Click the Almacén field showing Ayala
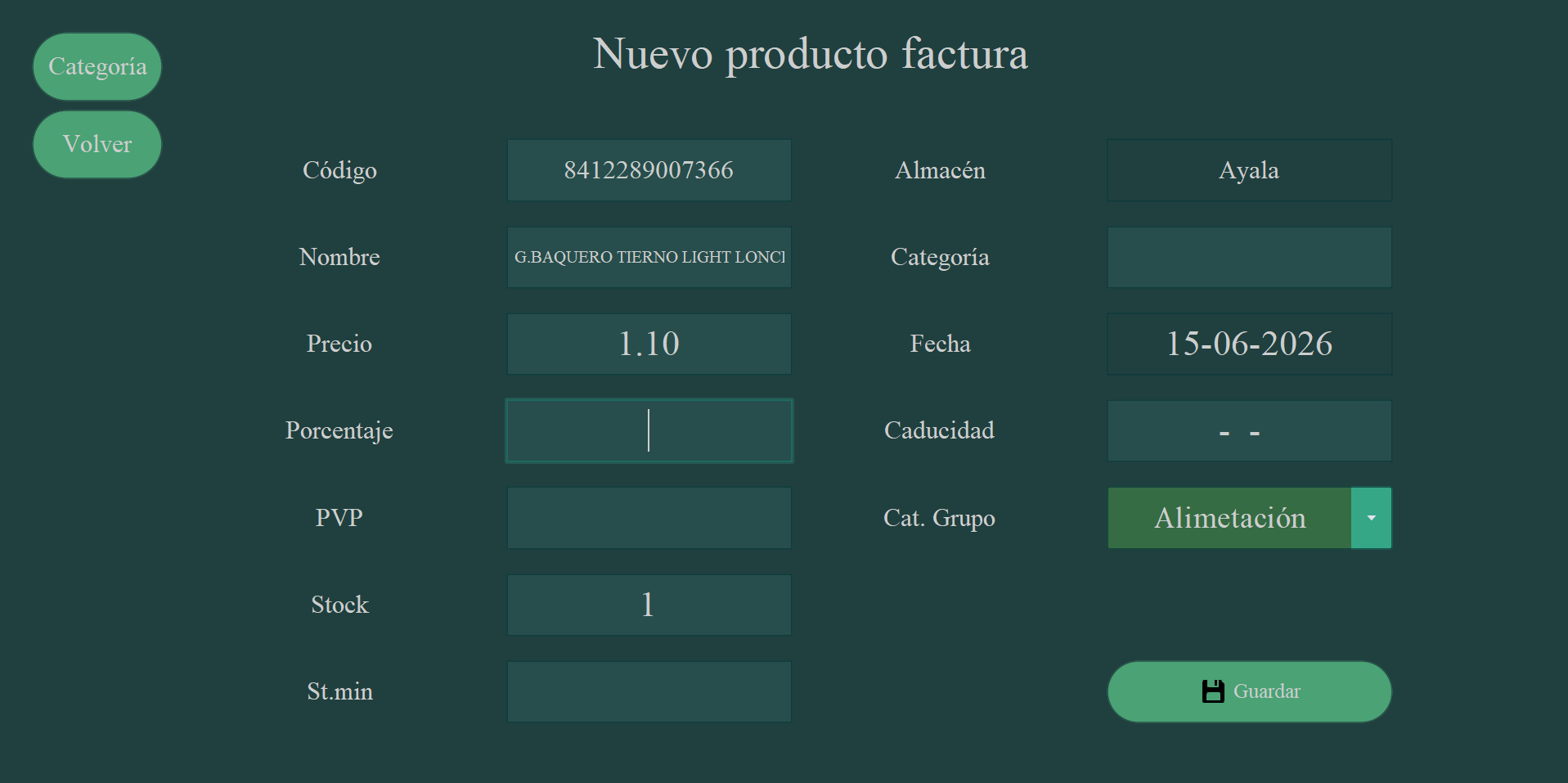Image resolution: width=1568 pixels, height=783 pixels. pyautogui.click(x=1250, y=170)
